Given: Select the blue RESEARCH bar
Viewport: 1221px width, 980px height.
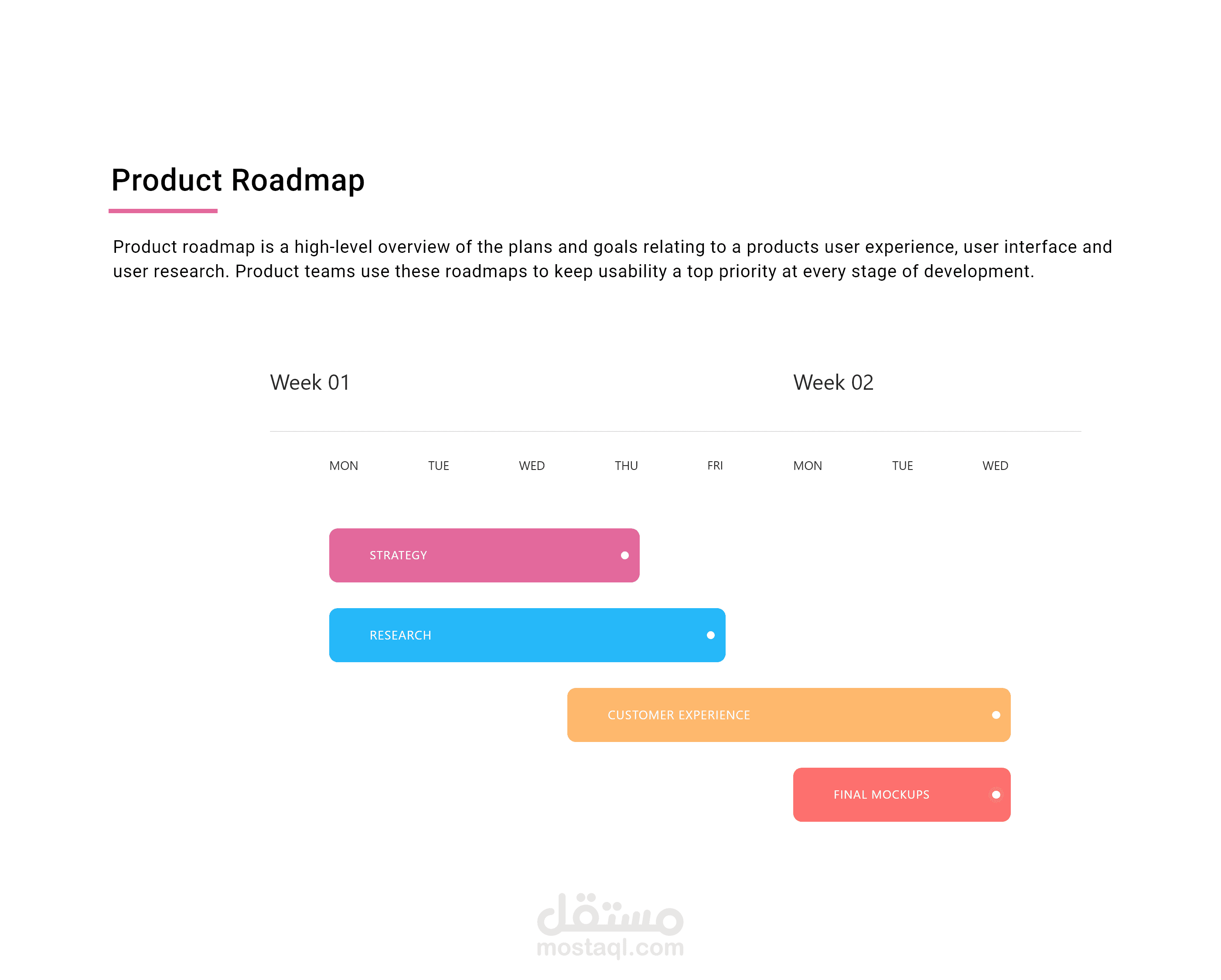Looking at the screenshot, I should click(x=527, y=635).
